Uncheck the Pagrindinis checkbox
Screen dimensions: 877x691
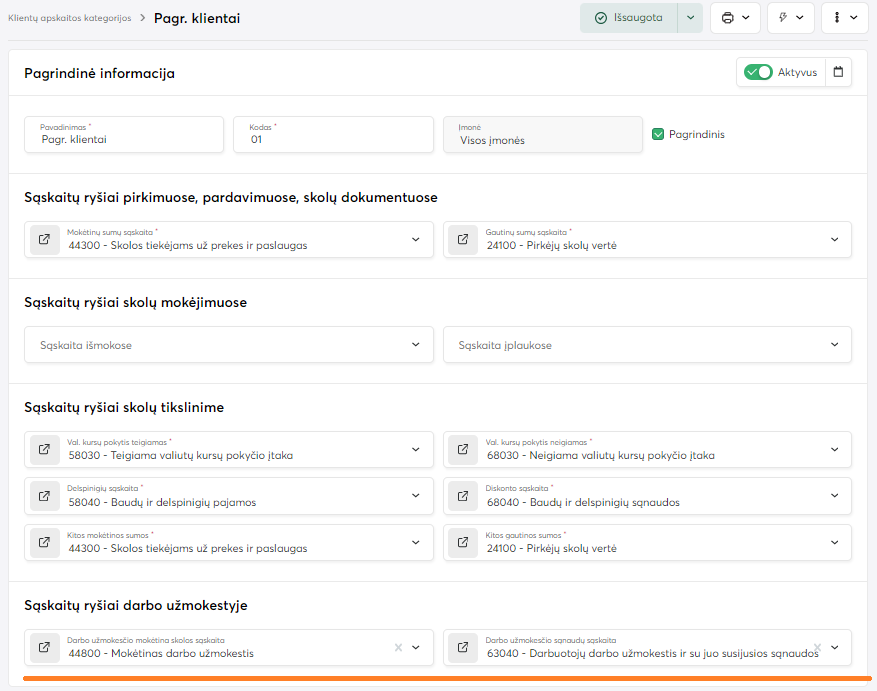click(658, 134)
